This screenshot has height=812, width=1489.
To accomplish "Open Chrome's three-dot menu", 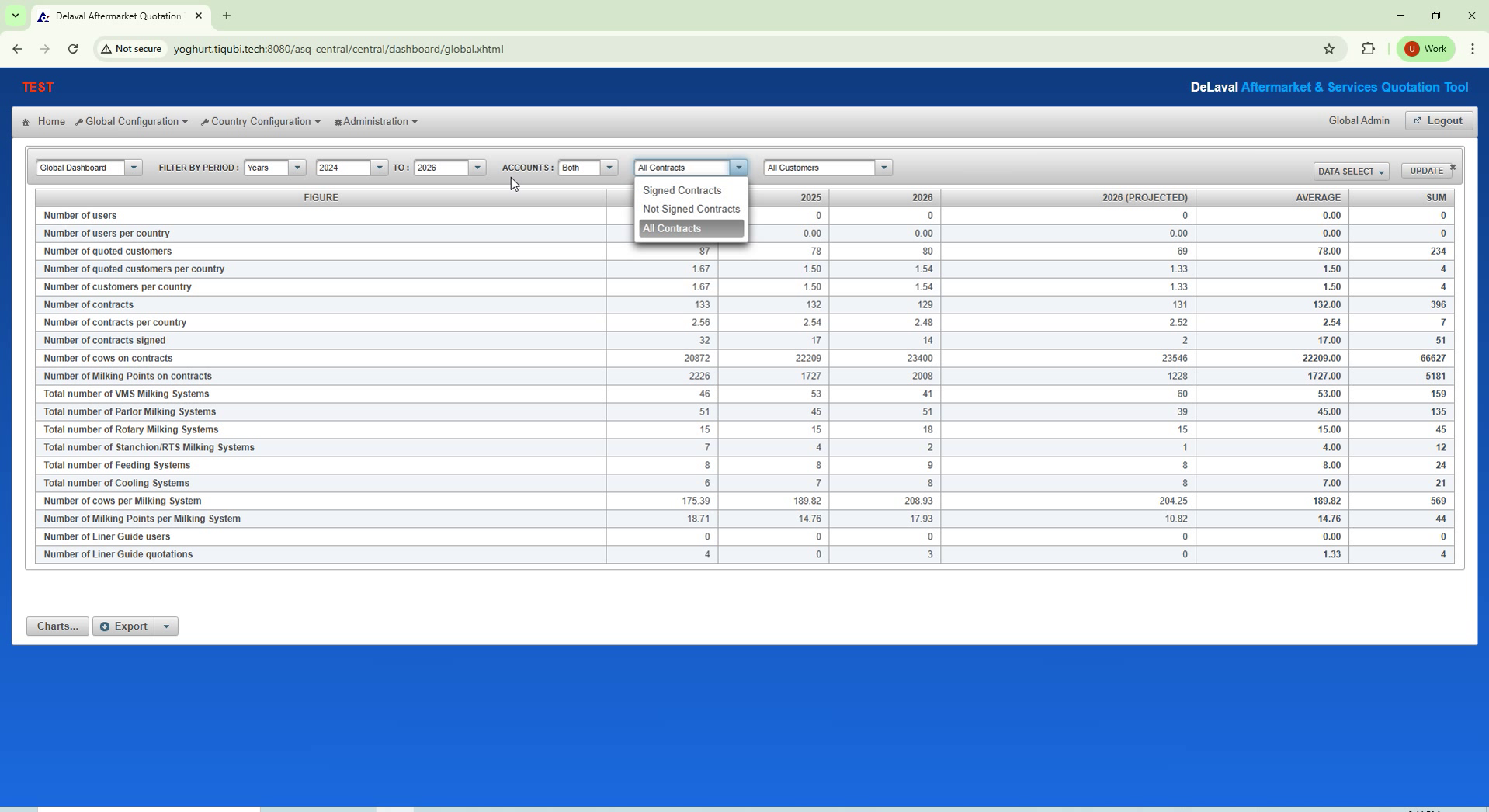I will click(x=1472, y=49).
